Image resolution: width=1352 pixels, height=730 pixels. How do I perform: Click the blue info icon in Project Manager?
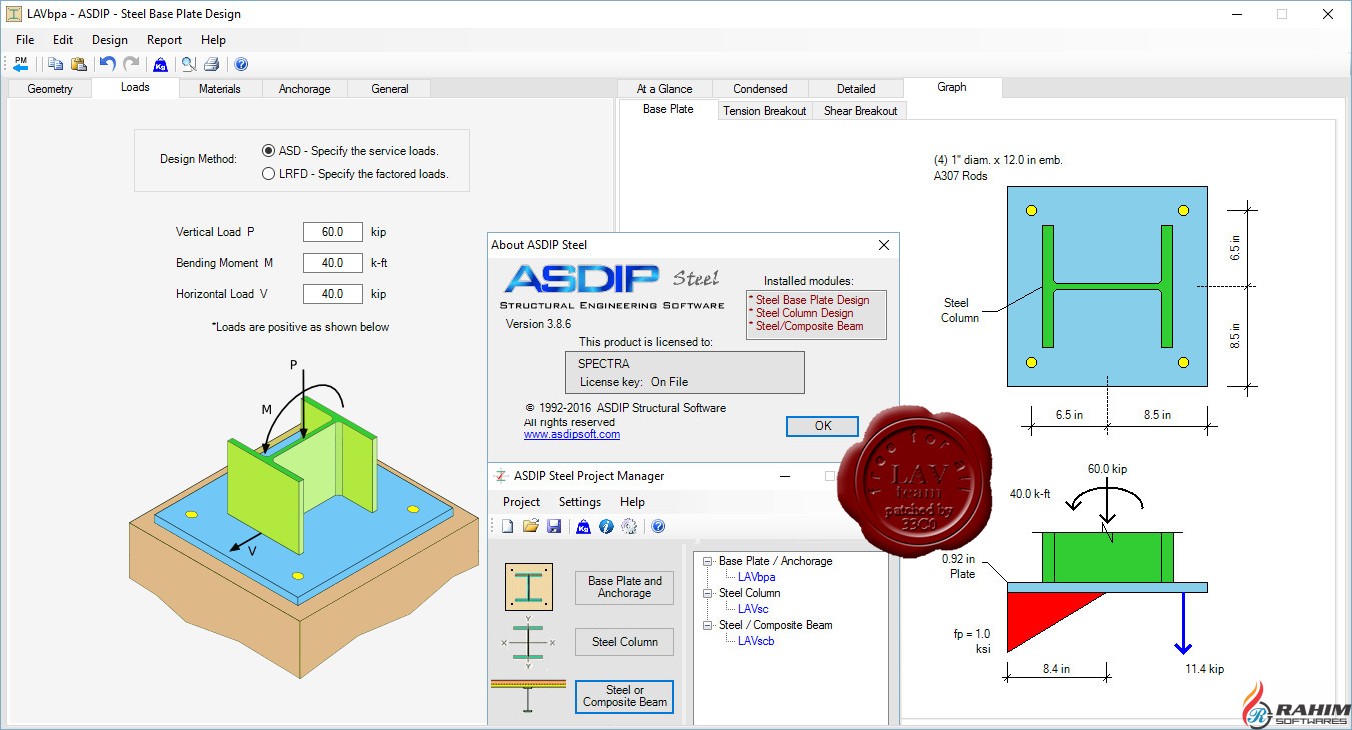coord(605,526)
